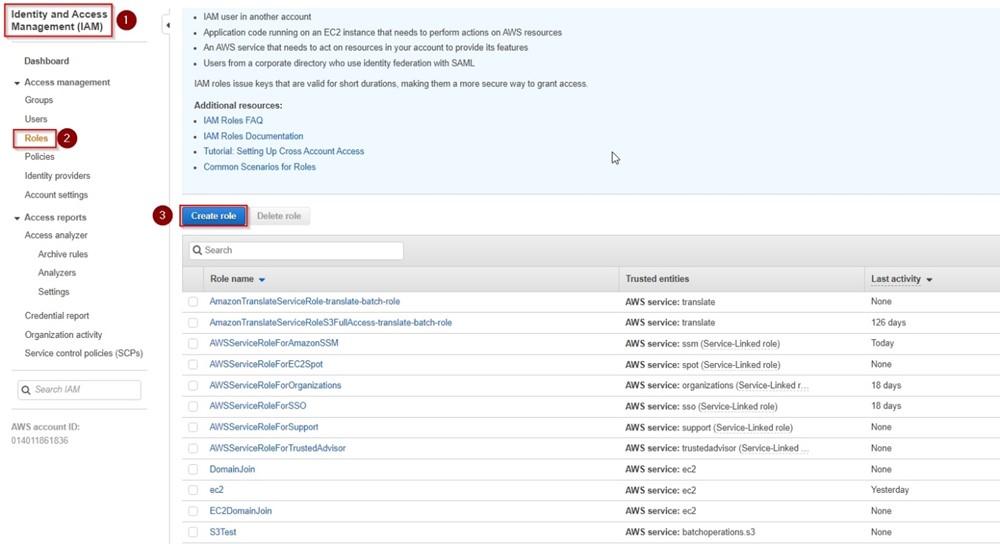Open AmazonTranslateServiceRoleS3FullAccess-translate-batch-role role
Image resolution: width=1000 pixels, height=544 pixels.
330,323
